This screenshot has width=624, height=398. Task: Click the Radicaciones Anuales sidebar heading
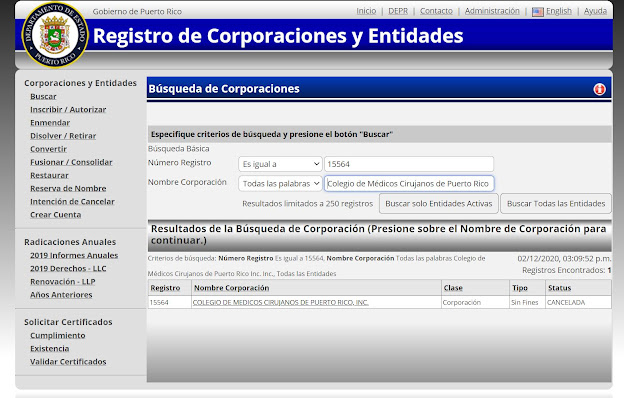(70, 242)
